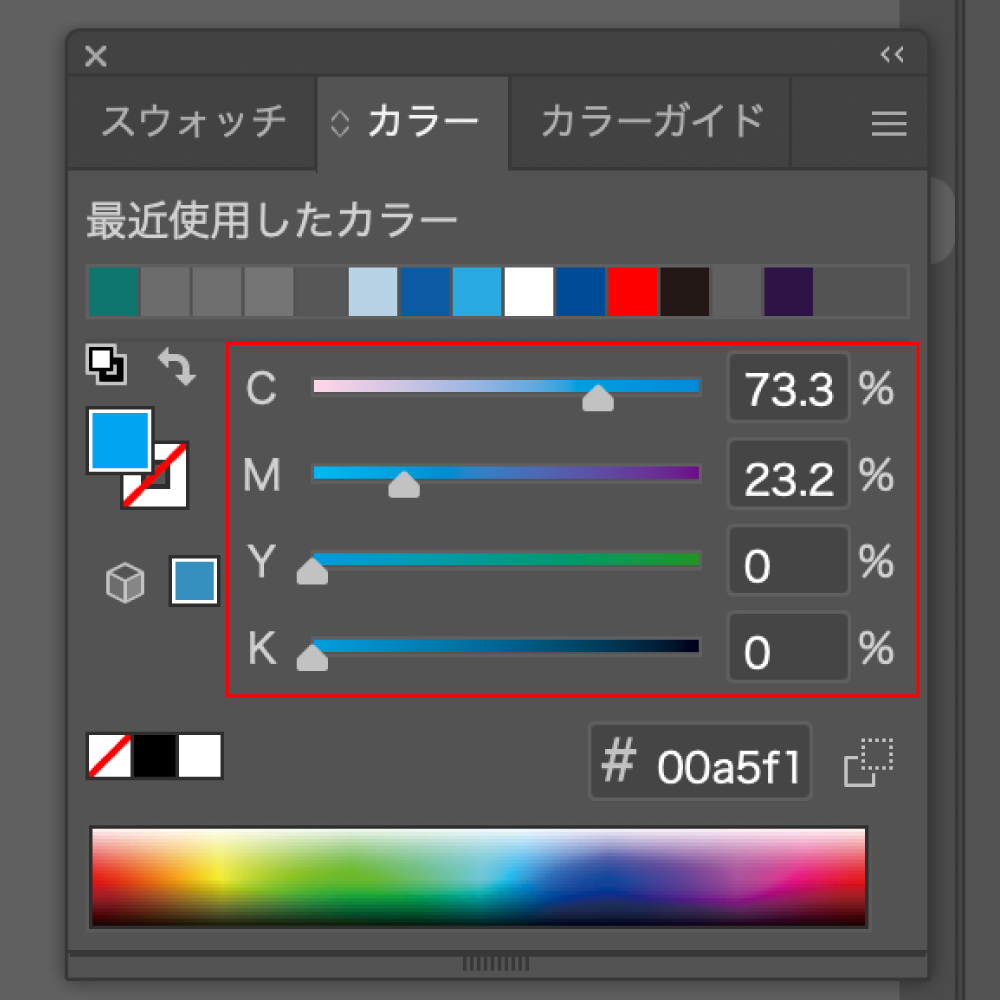Click the out-of-gamut cube warning icon
The height and width of the screenshot is (1000, 1000).
(x=125, y=582)
